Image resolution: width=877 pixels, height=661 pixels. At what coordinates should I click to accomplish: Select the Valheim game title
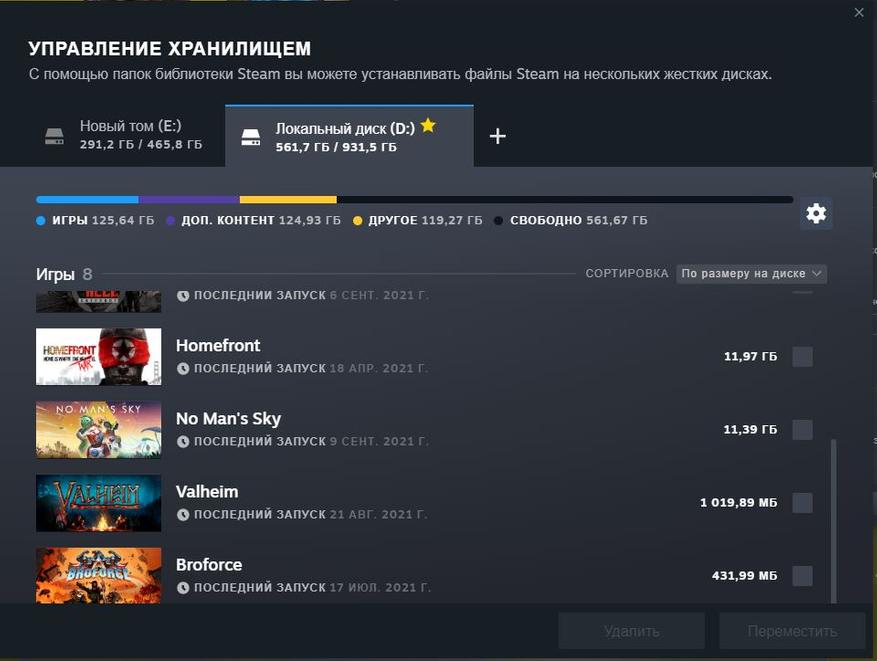207,492
